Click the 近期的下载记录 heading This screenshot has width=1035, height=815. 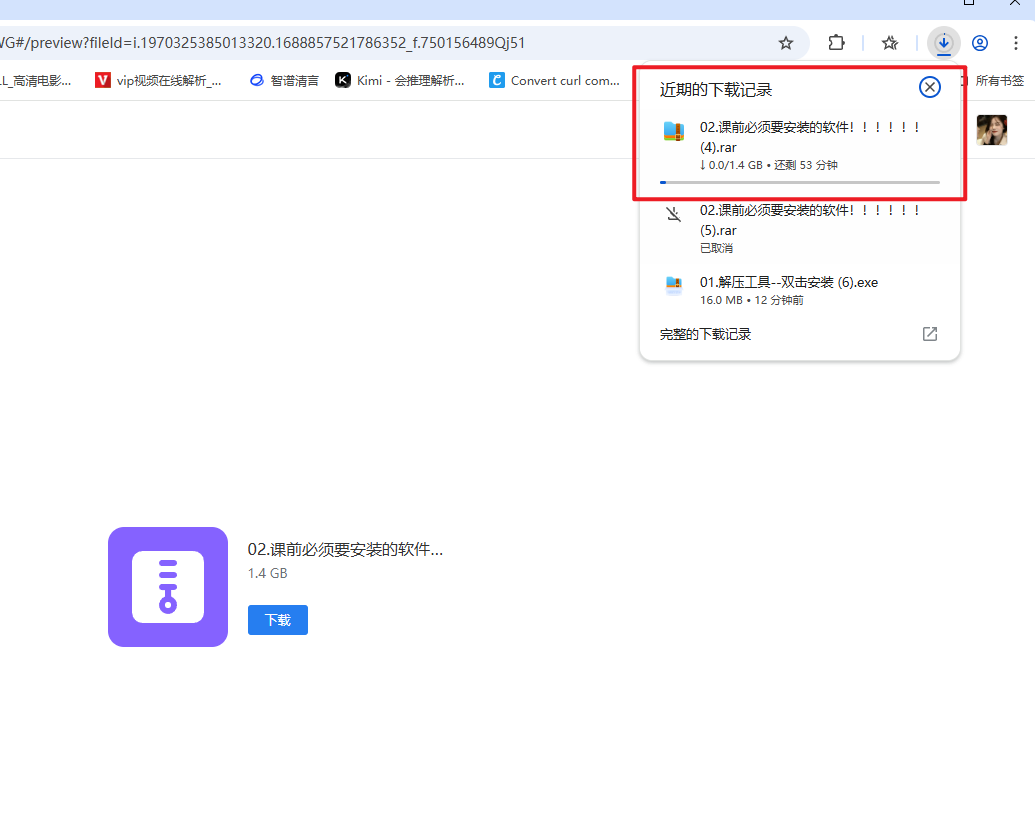click(716, 90)
